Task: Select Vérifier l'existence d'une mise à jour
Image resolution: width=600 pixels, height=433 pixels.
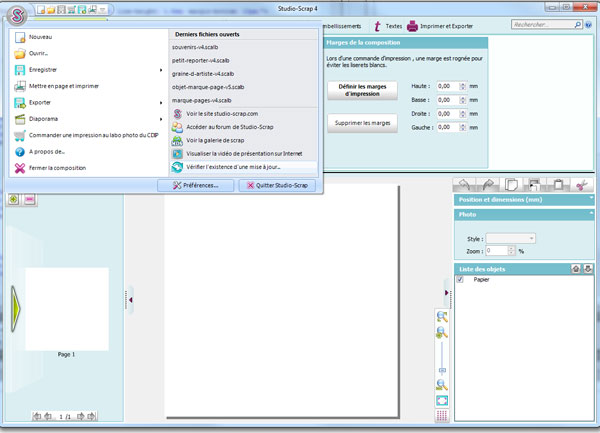Action: tap(243, 167)
